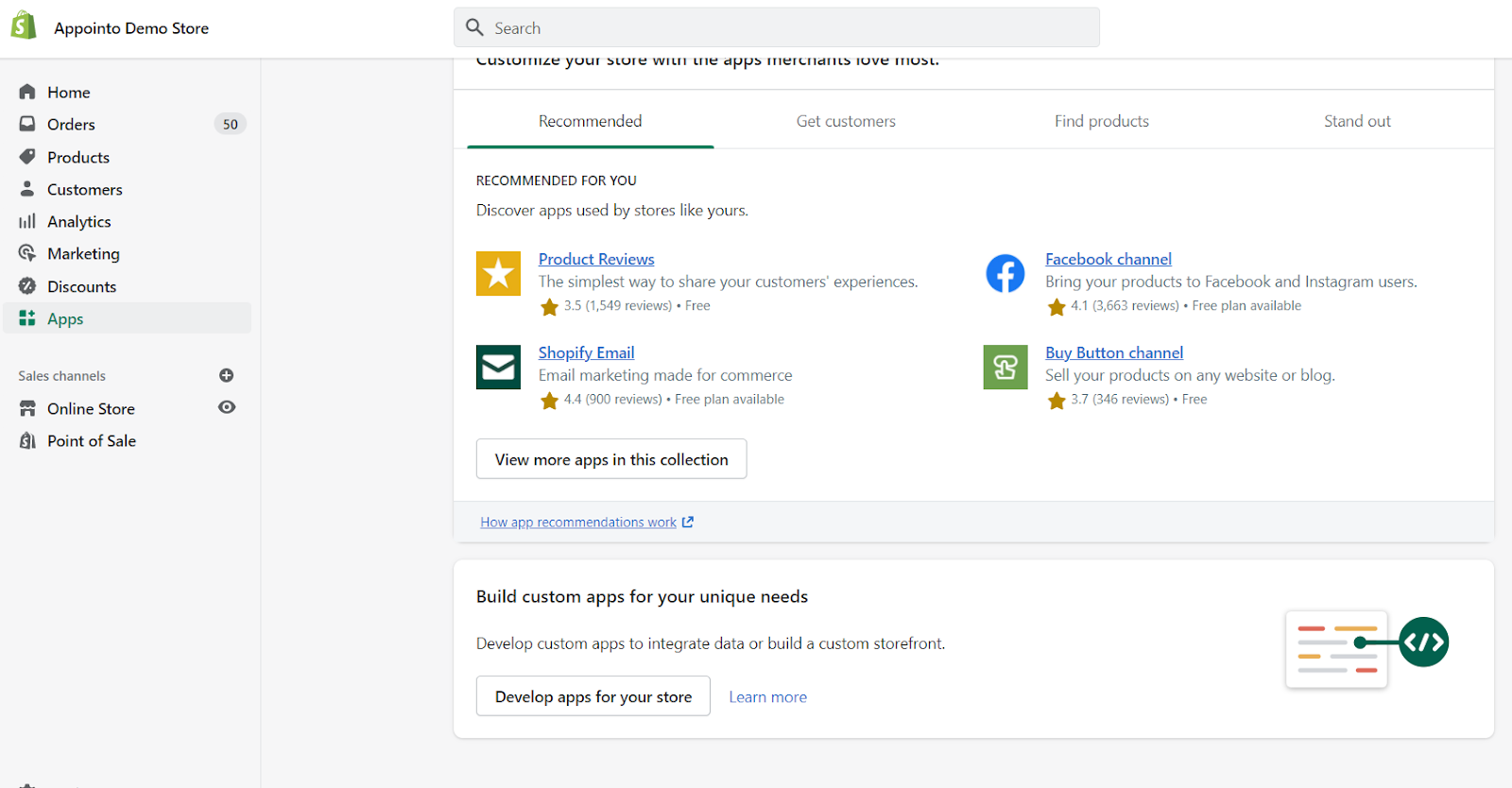
Task: Click the Product Reviews rating star
Action: pyautogui.click(x=549, y=306)
